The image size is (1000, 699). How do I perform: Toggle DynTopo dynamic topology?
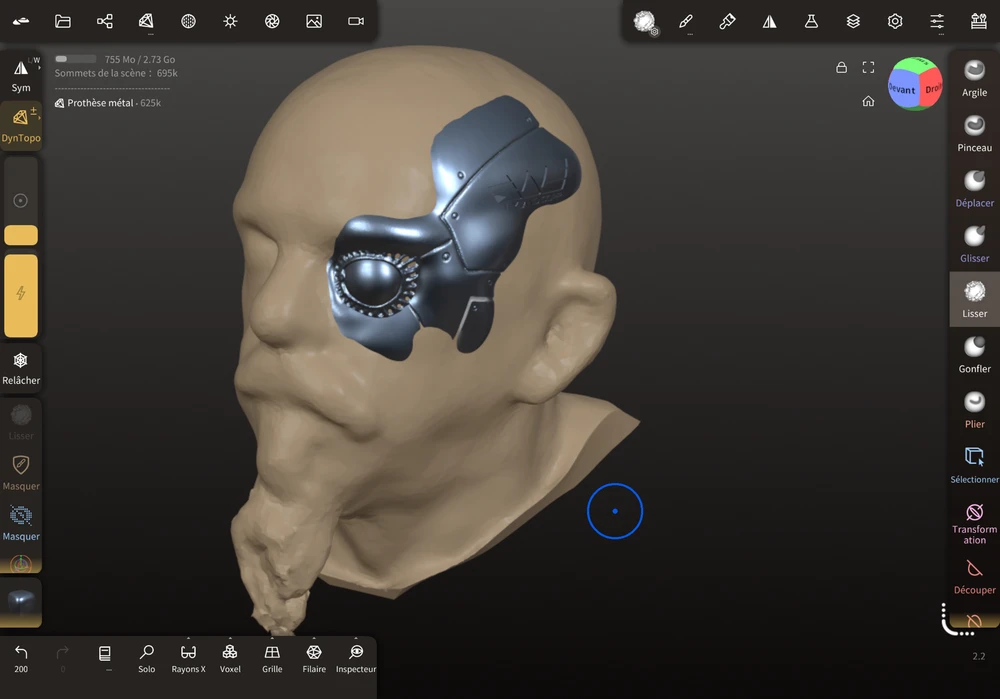point(21,125)
